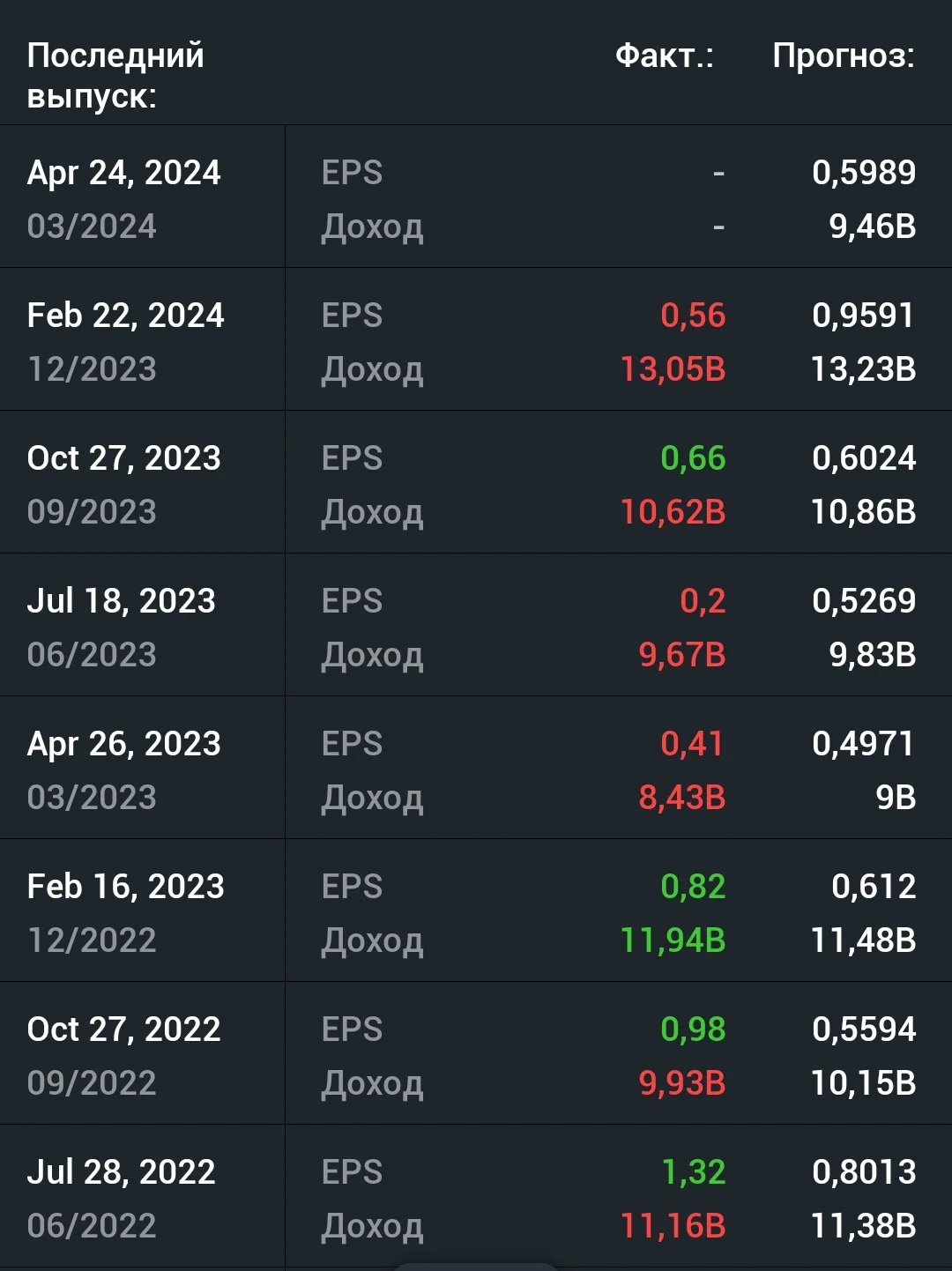952x1271 pixels.
Task: Tap the green actual EPS value 0,66
Action: click(693, 458)
